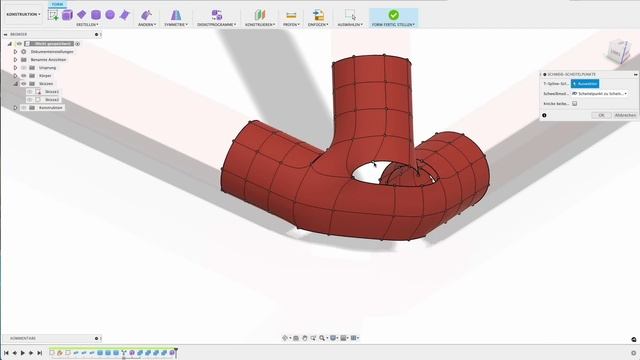Click the Einfügen insert icon
This screenshot has width=640, height=360.
click(318, 15)
